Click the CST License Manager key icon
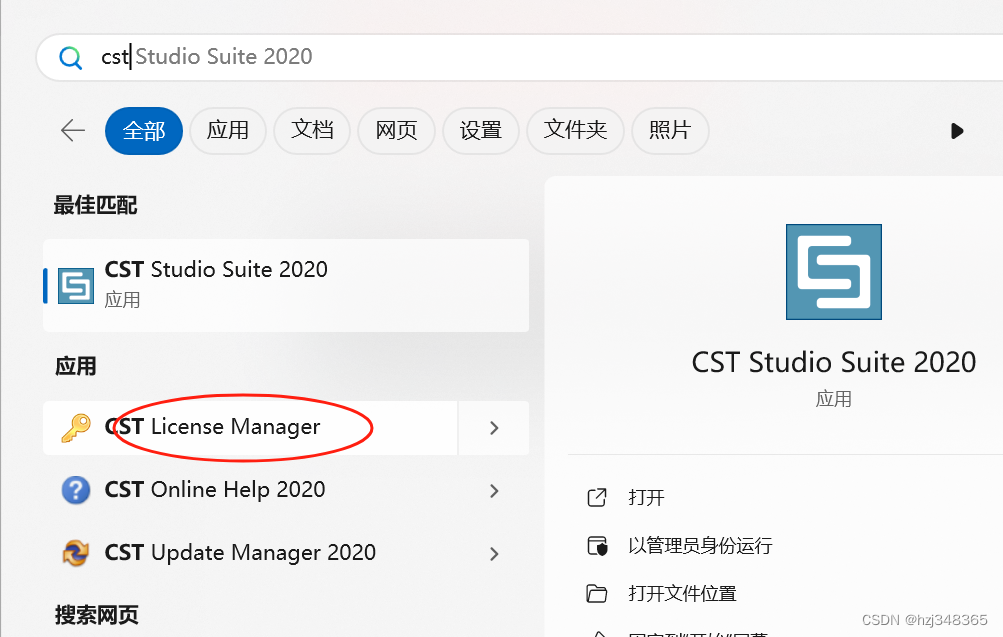The image size is (1003, 637). point(76,426)
